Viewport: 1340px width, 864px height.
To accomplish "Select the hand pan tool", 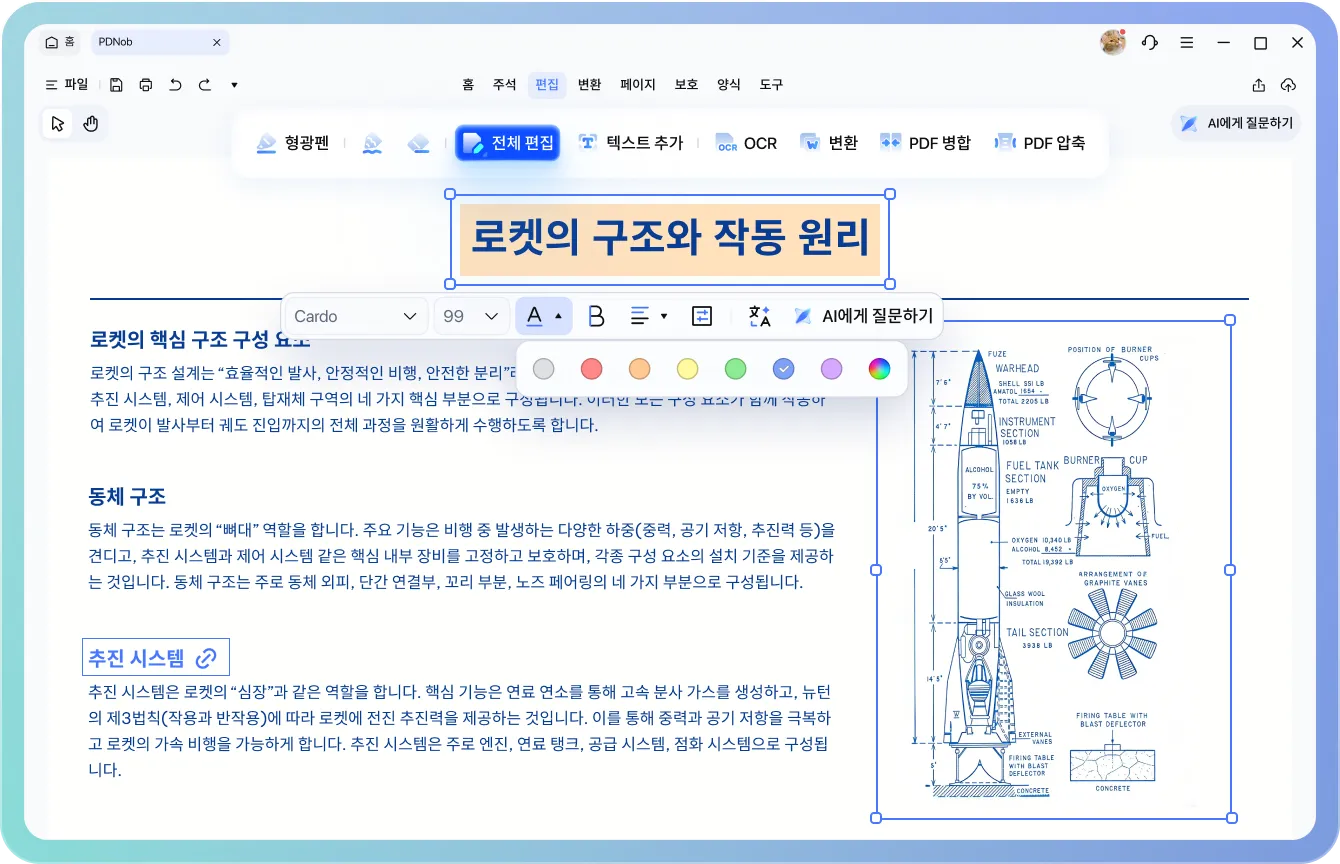I will (90, 124).
